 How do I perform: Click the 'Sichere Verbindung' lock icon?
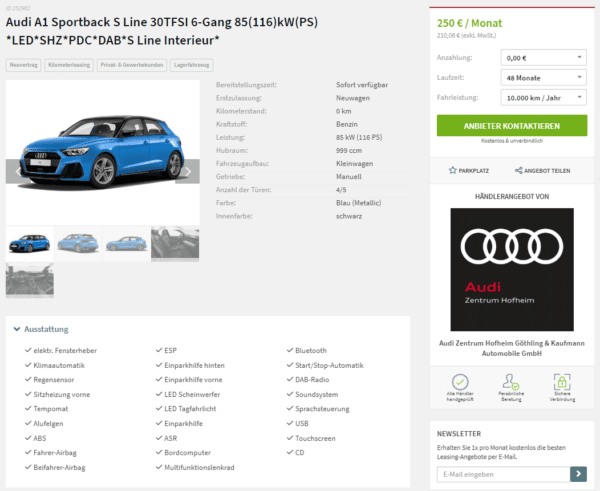pos(562,382)
